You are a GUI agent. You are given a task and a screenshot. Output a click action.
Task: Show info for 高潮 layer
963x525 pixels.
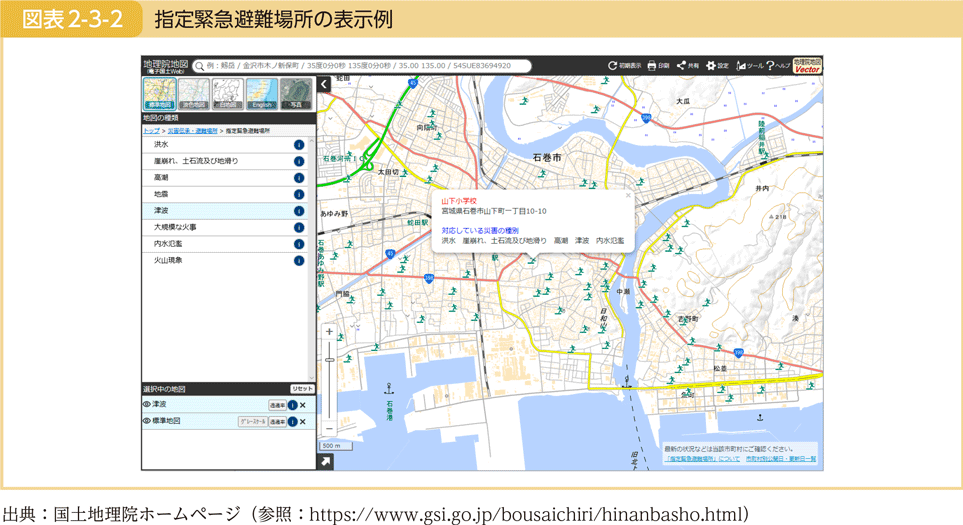(x=299, y=178)
